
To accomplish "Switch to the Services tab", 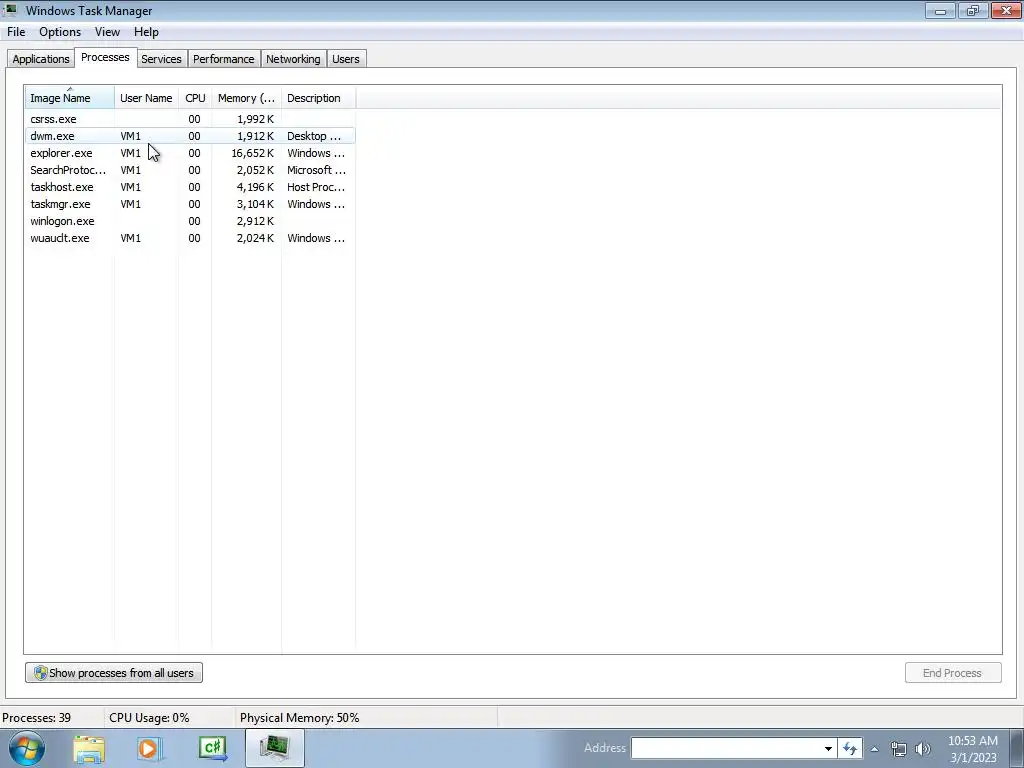I will tap(161, 59).
